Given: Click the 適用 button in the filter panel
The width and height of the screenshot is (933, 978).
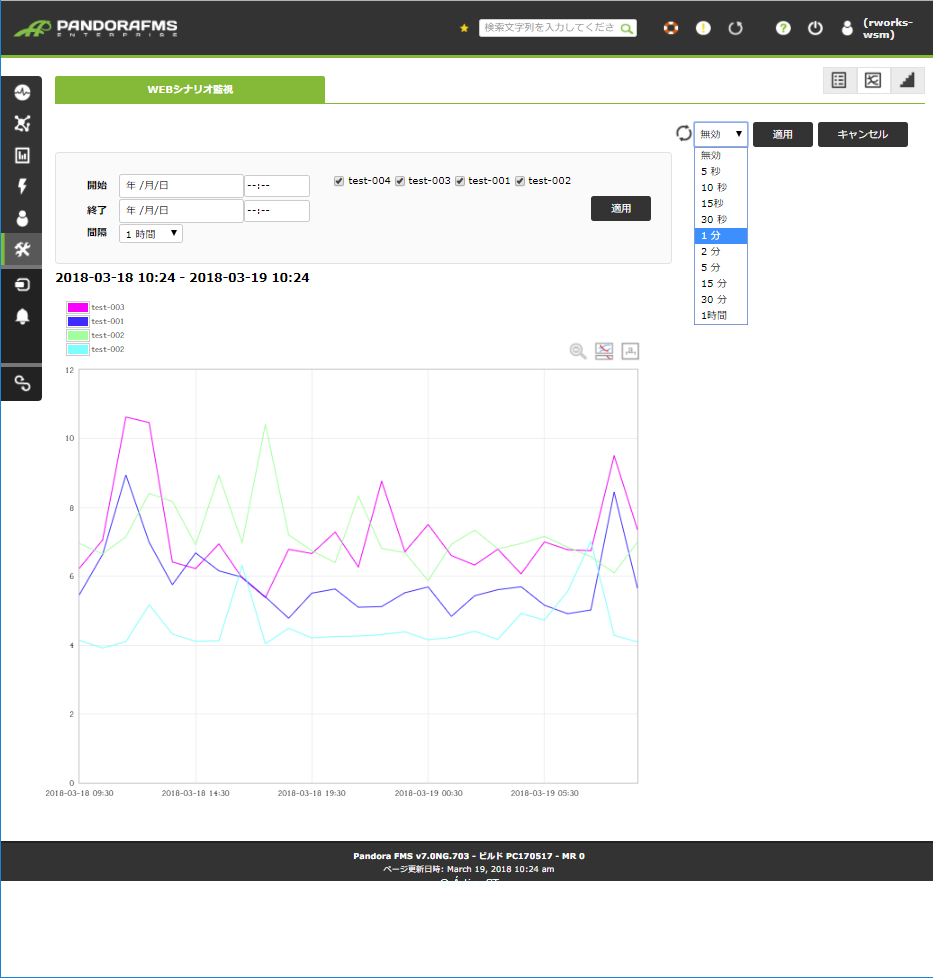Looking at the screenshot, I should pos(621,208).
